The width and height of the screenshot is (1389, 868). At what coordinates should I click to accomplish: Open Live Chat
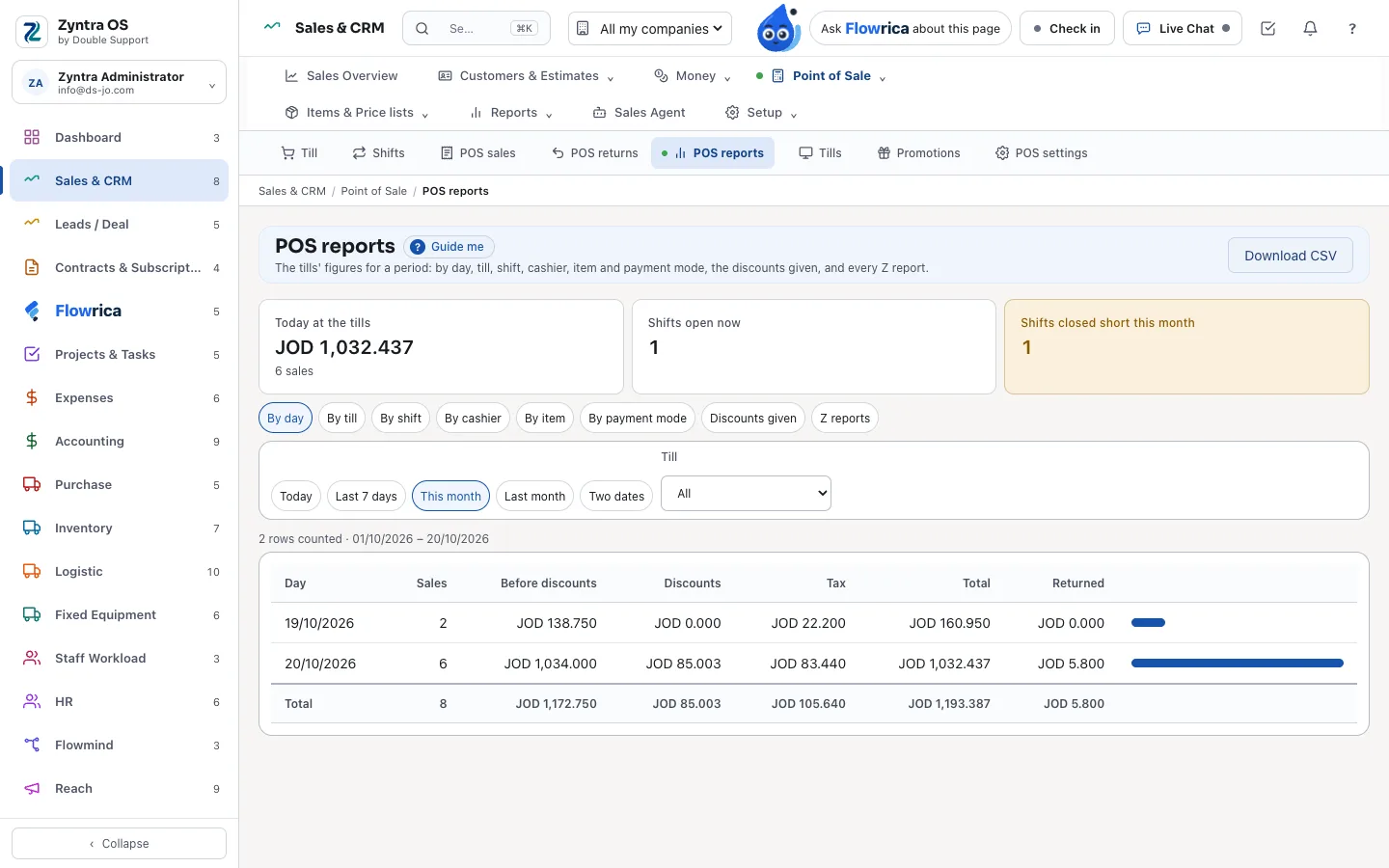tap(1183, 29)
